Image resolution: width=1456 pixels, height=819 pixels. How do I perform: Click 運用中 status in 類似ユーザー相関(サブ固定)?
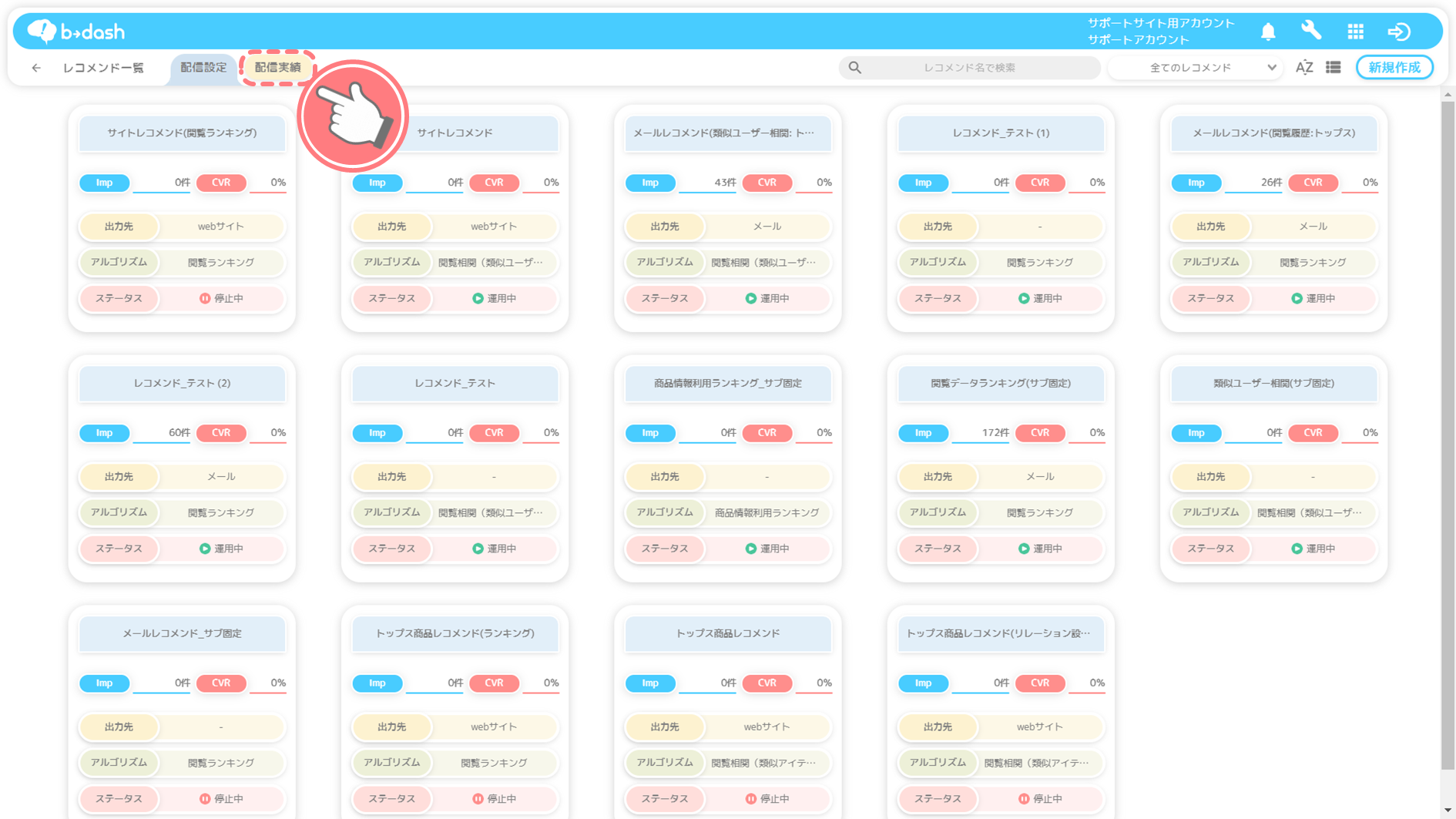pos(1313,549)
